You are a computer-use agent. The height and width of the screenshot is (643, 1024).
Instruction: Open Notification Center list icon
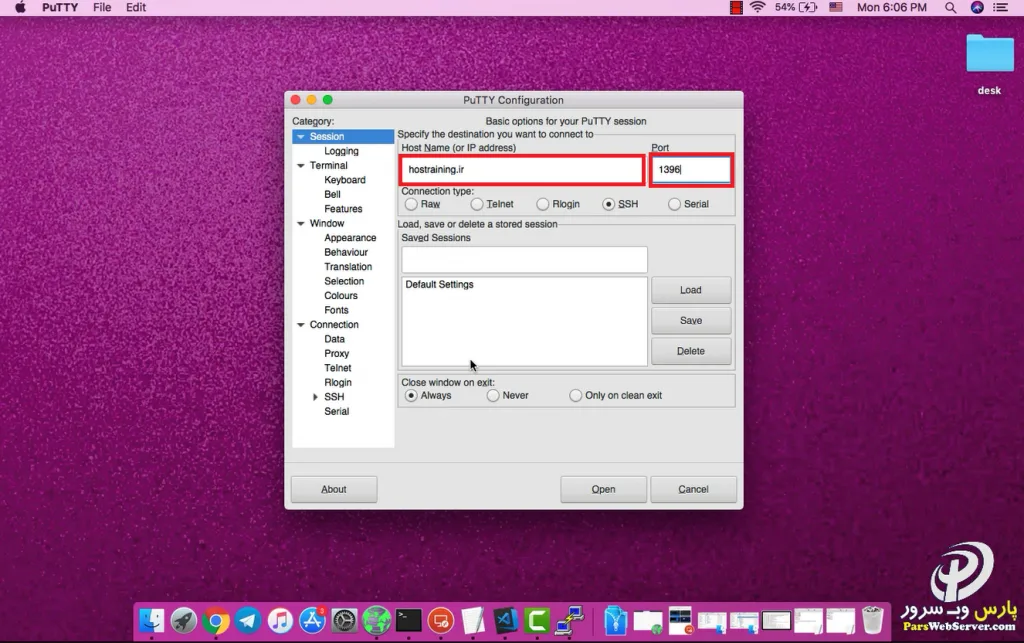point(1000,7)
